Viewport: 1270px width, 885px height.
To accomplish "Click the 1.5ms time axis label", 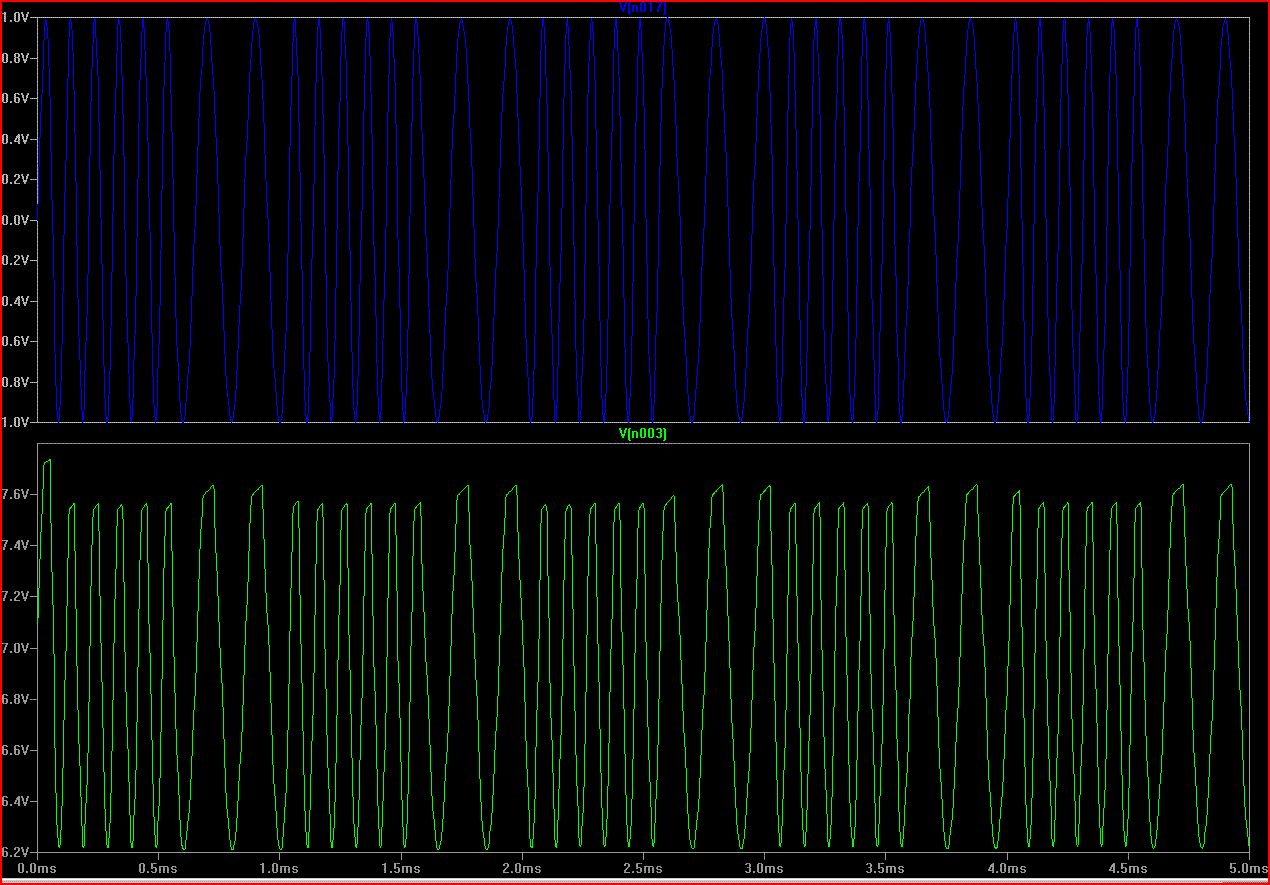I will pos(400,868).
